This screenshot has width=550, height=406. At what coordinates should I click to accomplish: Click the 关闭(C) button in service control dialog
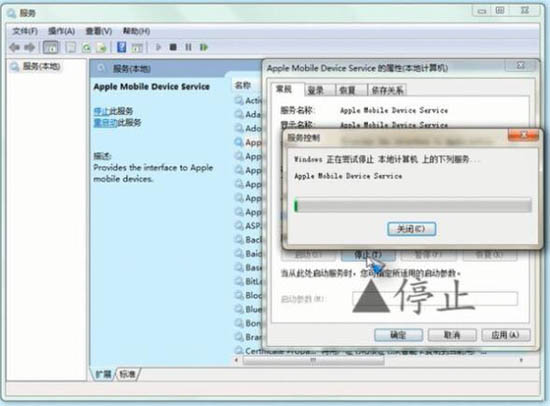411,229
